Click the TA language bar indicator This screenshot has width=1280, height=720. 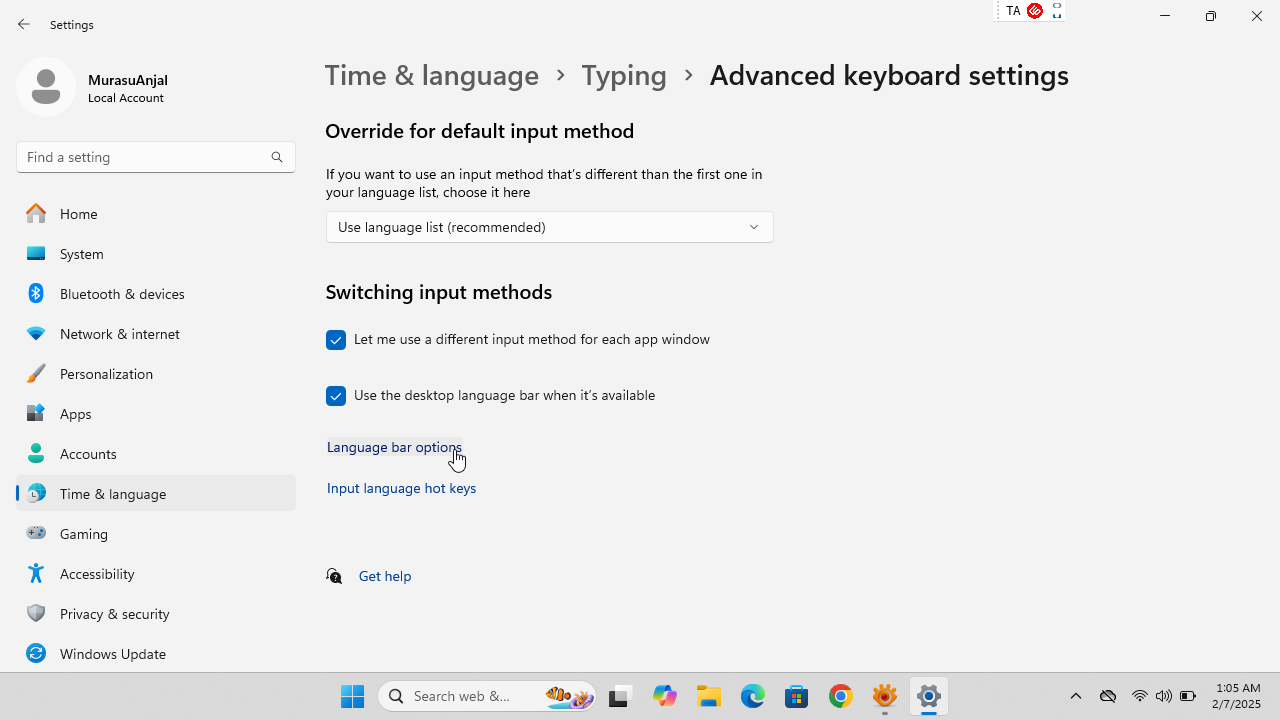pos(1013,11)
